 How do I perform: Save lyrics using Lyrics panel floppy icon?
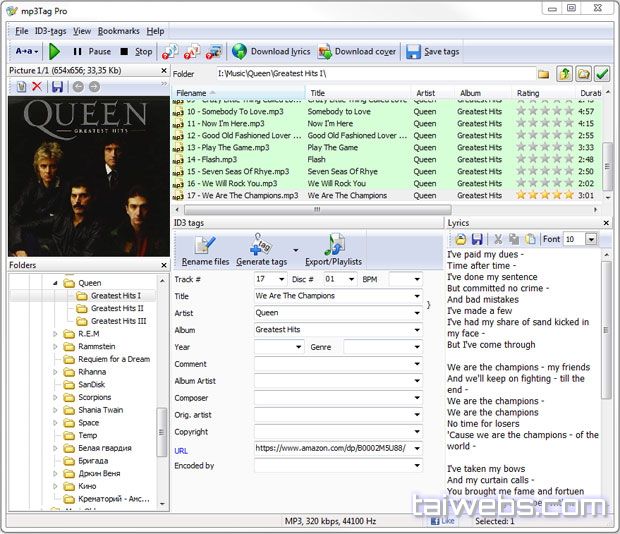click(477, 239)
